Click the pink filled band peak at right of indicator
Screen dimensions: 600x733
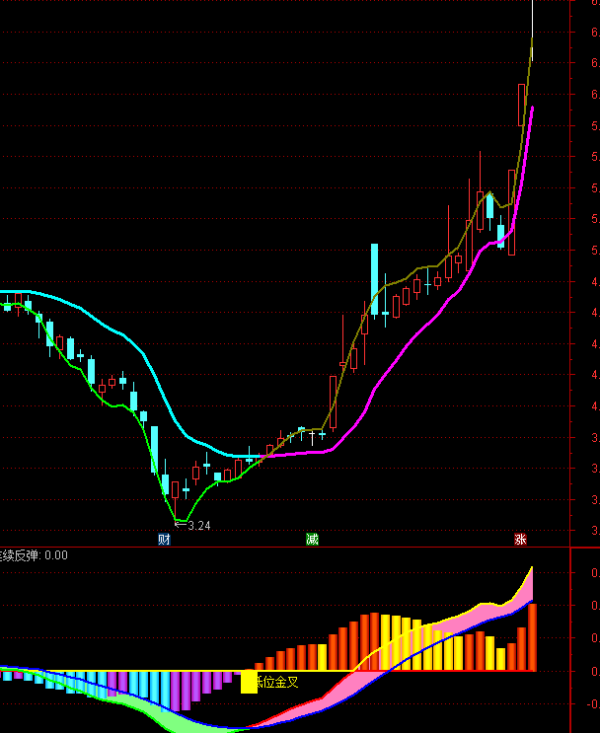click(527, 582)
